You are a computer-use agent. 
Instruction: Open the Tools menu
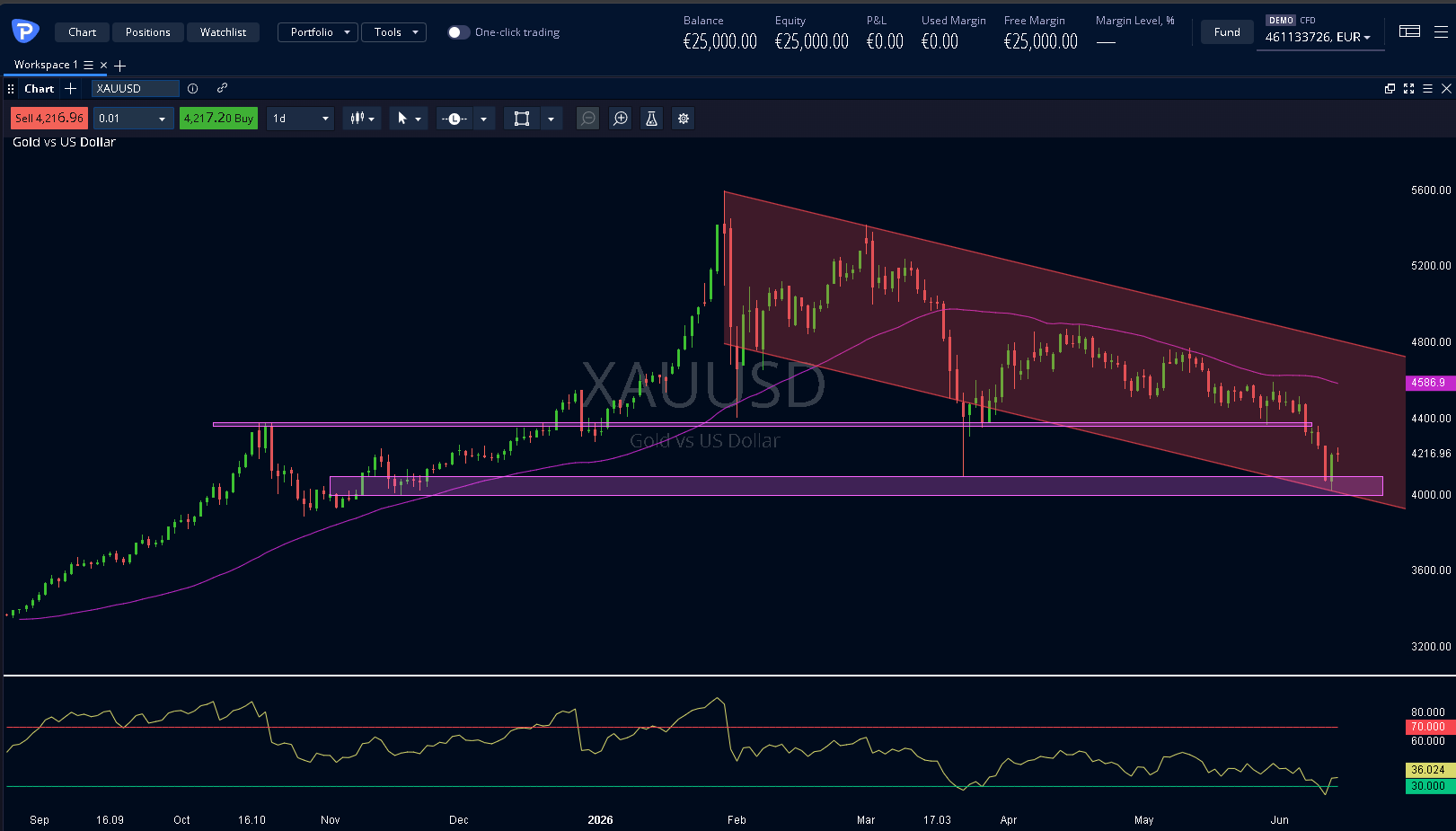(393, 32)
